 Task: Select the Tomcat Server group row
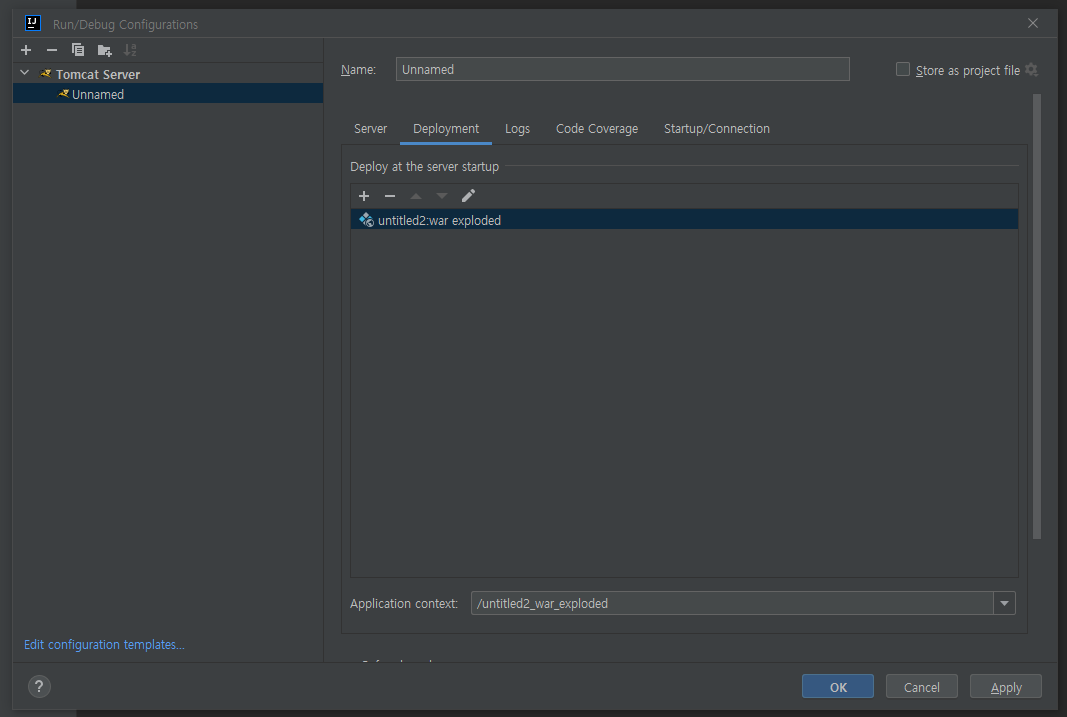tap(168, 73)
